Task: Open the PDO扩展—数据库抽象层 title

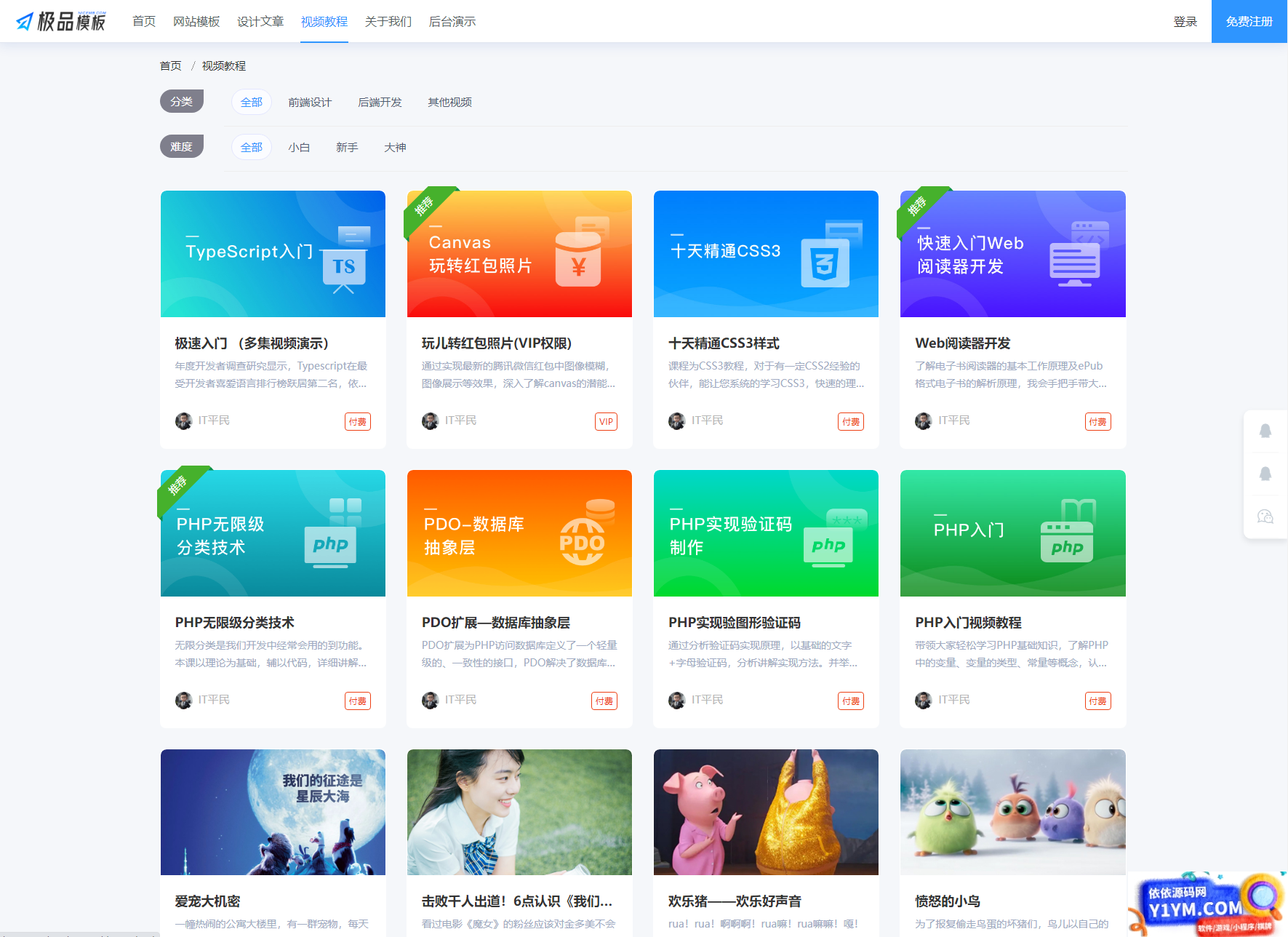Action: pos(496,623)
